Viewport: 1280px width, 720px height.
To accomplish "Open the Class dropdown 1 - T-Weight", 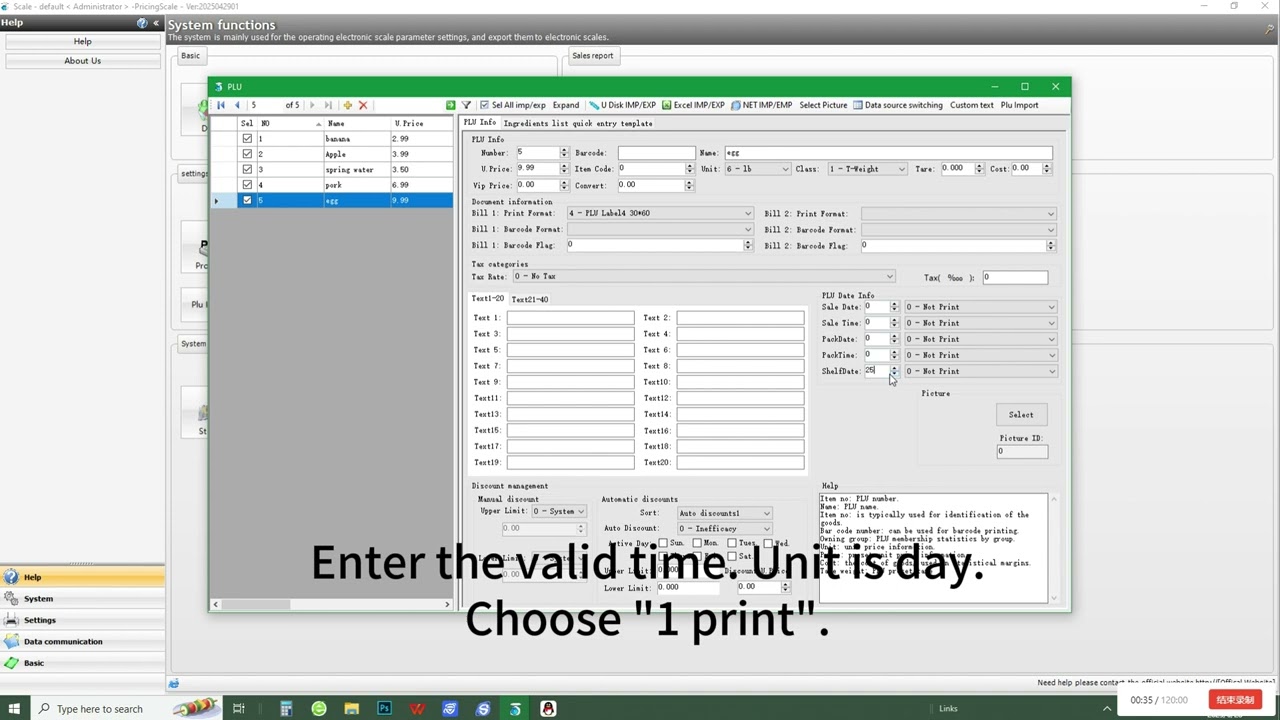I will click(867, 169).
